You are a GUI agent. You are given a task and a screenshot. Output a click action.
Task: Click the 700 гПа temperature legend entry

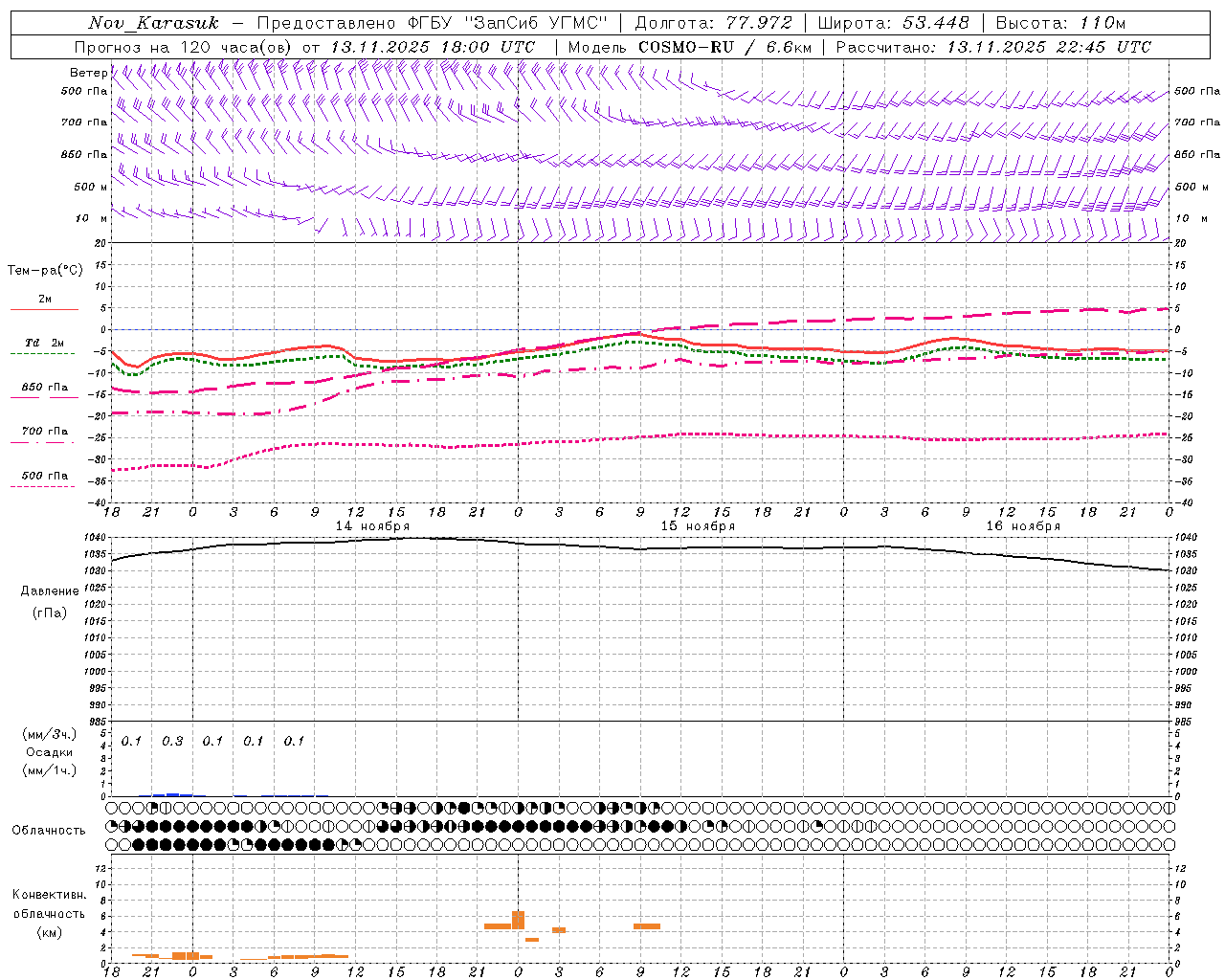(45, 432)
